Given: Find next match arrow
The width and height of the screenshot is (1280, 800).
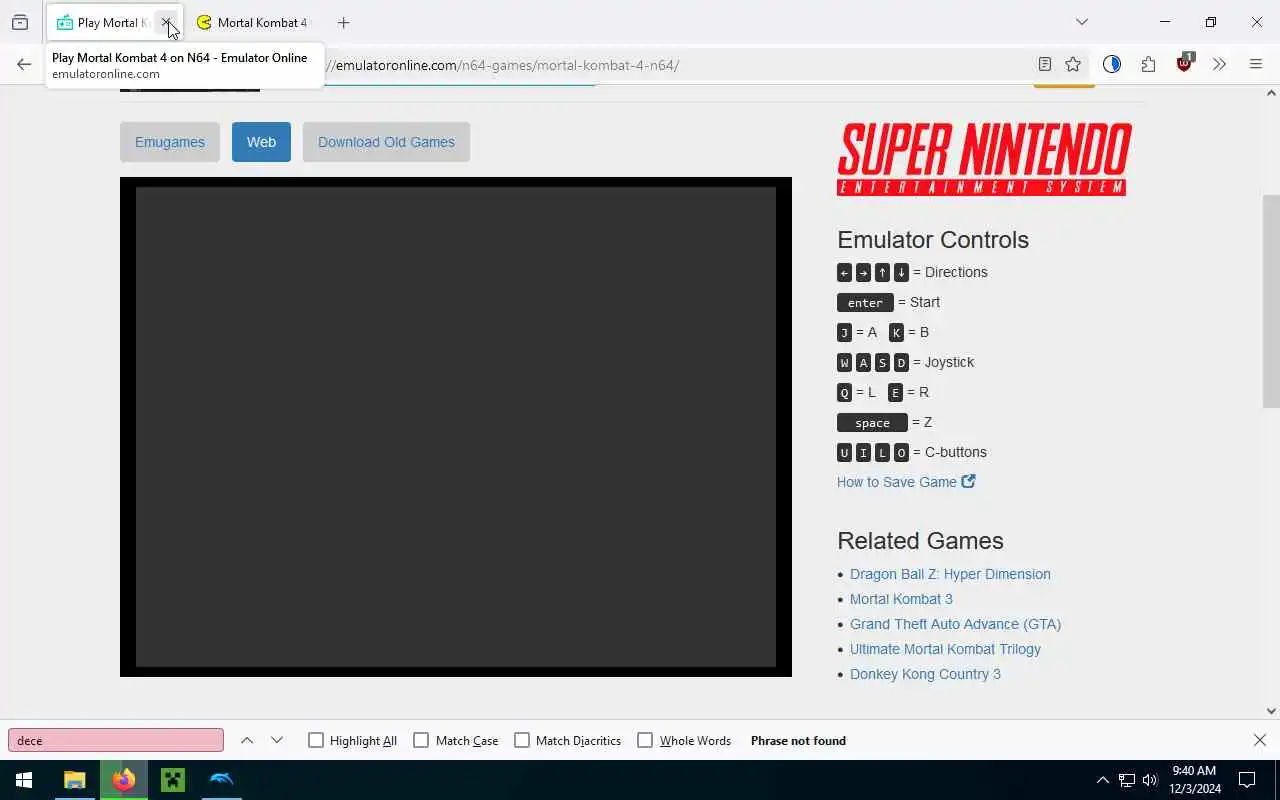Looking at the screenshot, I should pyautogui.click(x=277, y=740).
